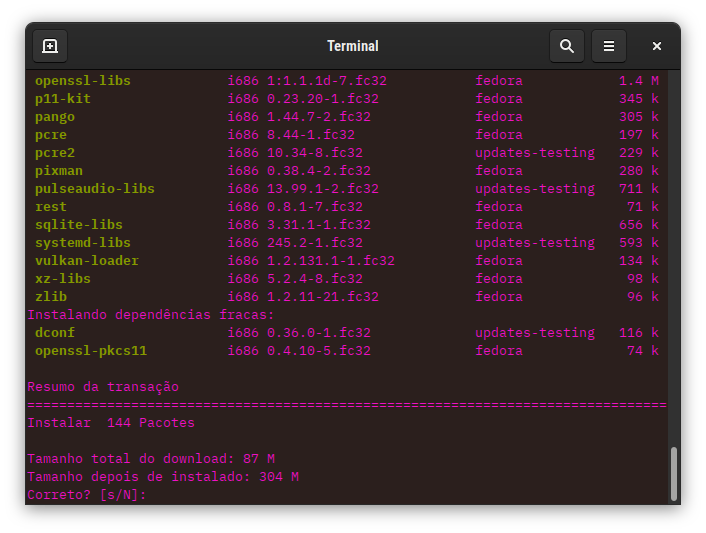Click the search magnifier icon
Screen dimensions: 706x533
click(x=567, y=46)
